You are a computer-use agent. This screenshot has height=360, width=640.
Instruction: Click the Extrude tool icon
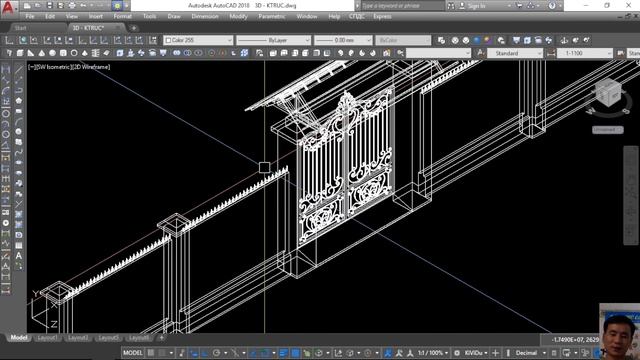pos(120,53)
